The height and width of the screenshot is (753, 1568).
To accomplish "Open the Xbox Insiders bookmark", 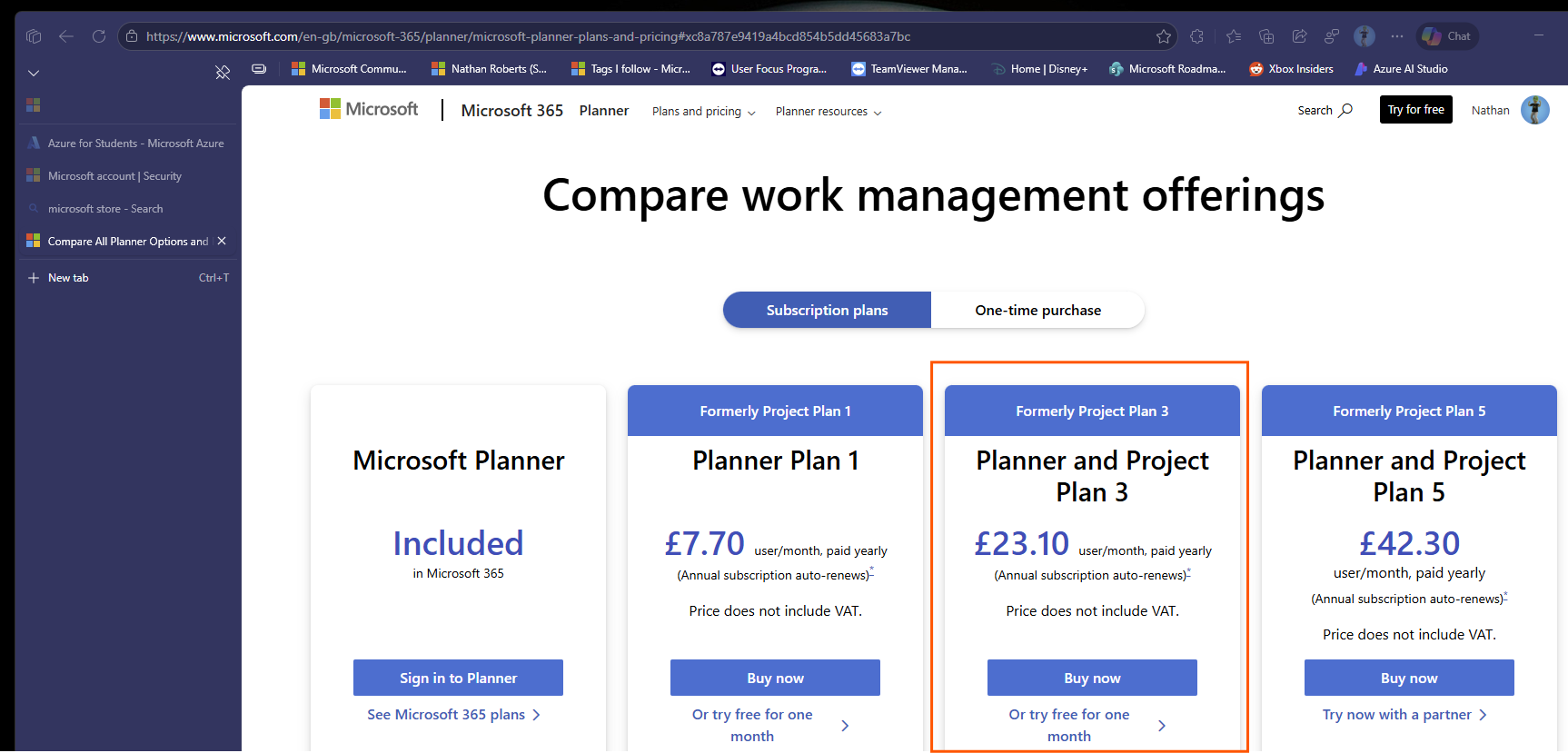I will coord(1292,69).
